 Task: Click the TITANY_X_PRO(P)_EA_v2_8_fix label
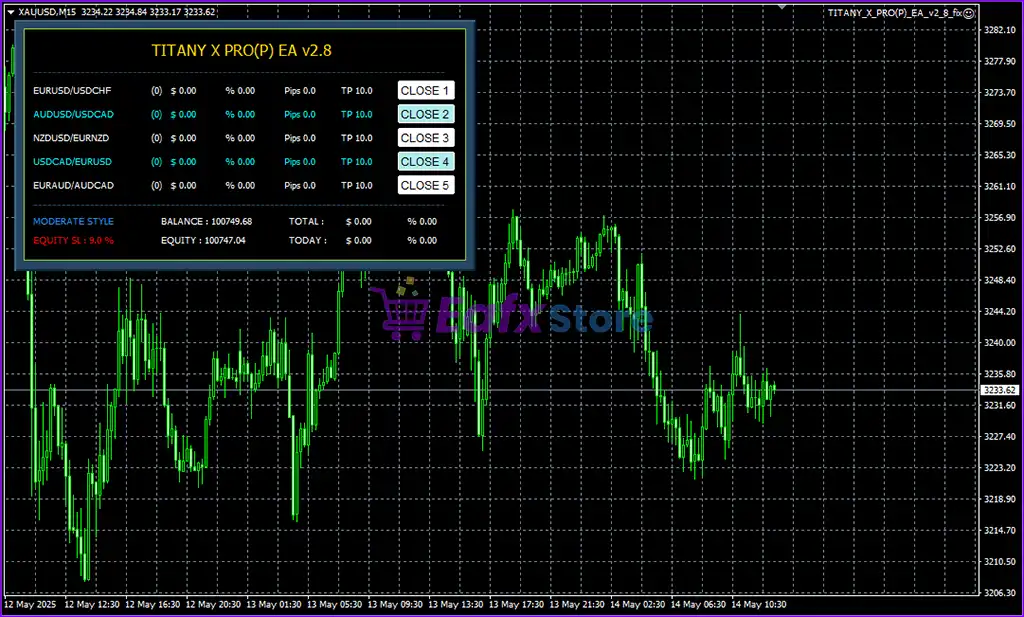pos(895,12)
